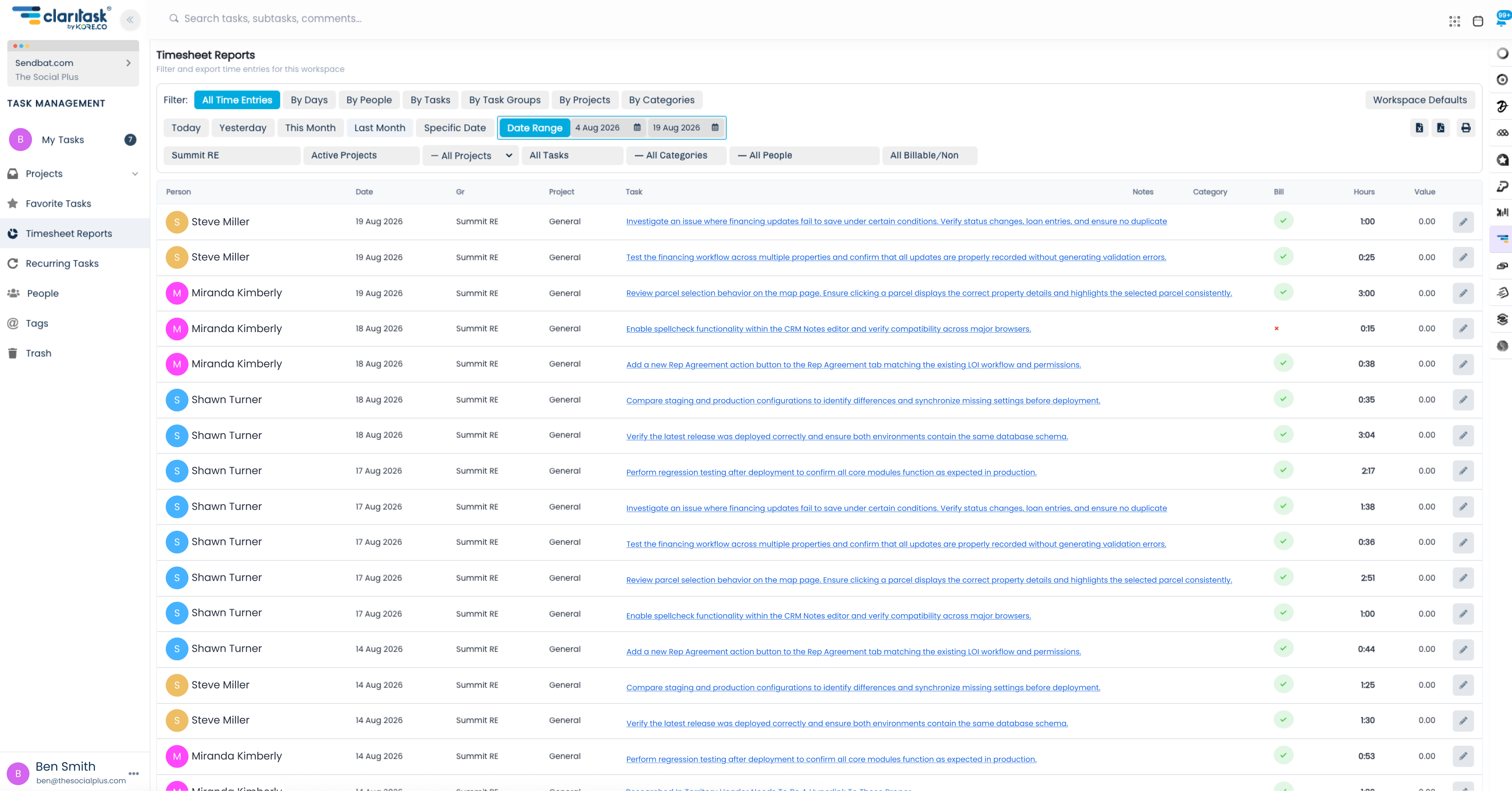This screenshot has width=1512, height=791.
Task: Open the calendar picker for 4 Aug 2026
Action: point(637,127)
